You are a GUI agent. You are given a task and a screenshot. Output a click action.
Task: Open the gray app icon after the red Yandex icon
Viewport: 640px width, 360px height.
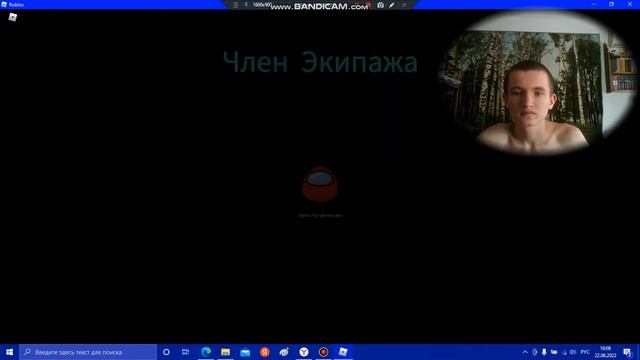[x=284, y=352]
